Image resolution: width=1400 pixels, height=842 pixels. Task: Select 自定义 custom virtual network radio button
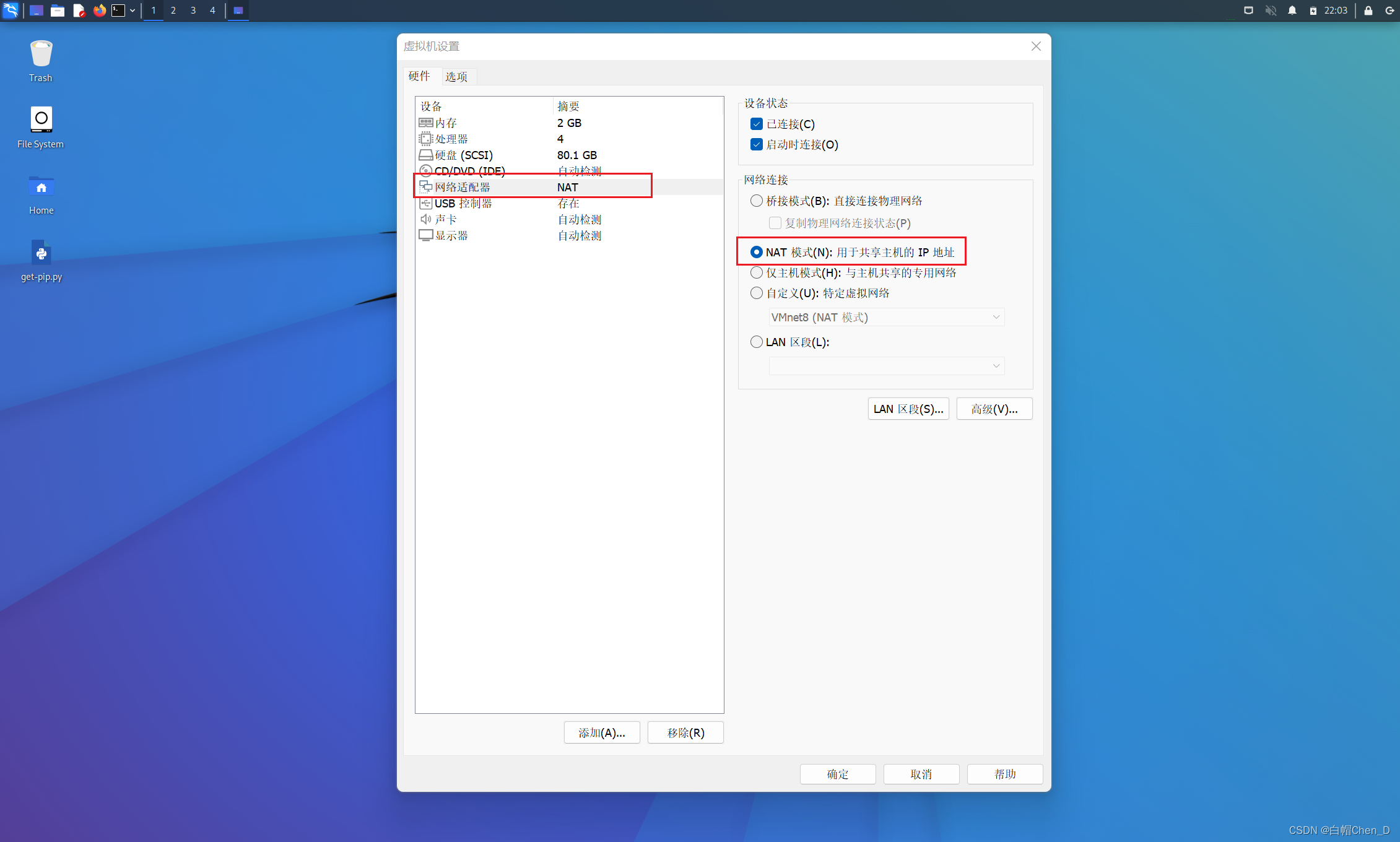point(756,293)
